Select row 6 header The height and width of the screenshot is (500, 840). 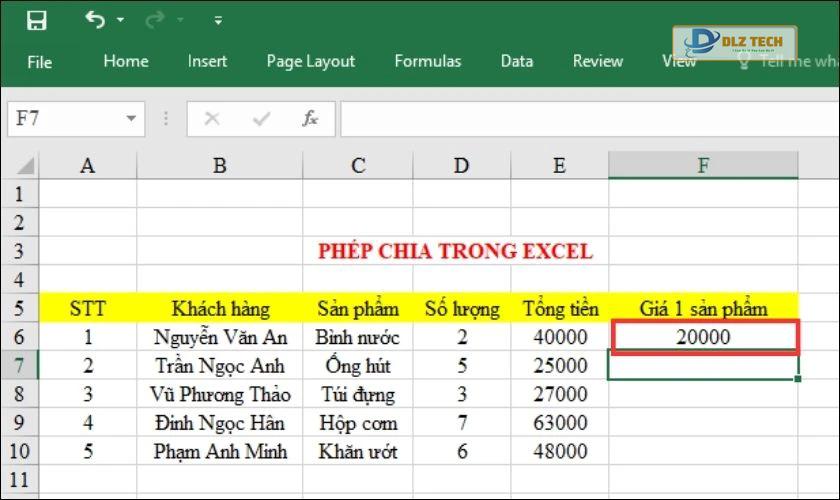[x=19, y=337]
